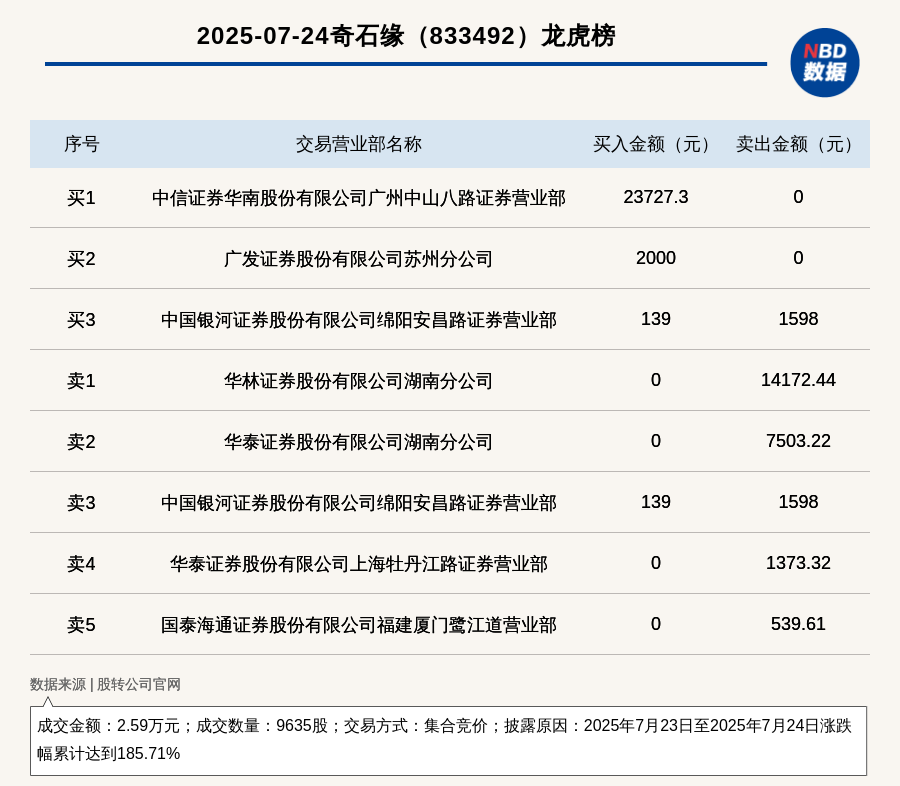Click 幅累计达到185.71% in the note box

coord(108,753)
